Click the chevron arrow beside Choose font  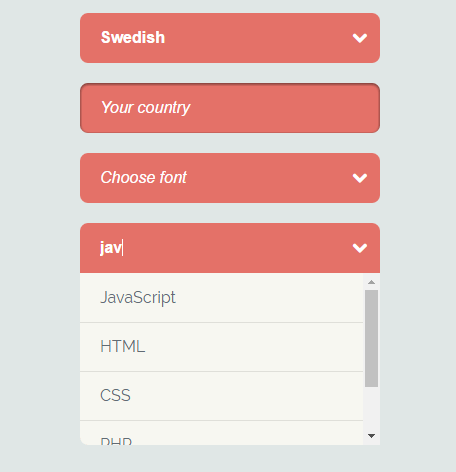[x=360, y=178]
